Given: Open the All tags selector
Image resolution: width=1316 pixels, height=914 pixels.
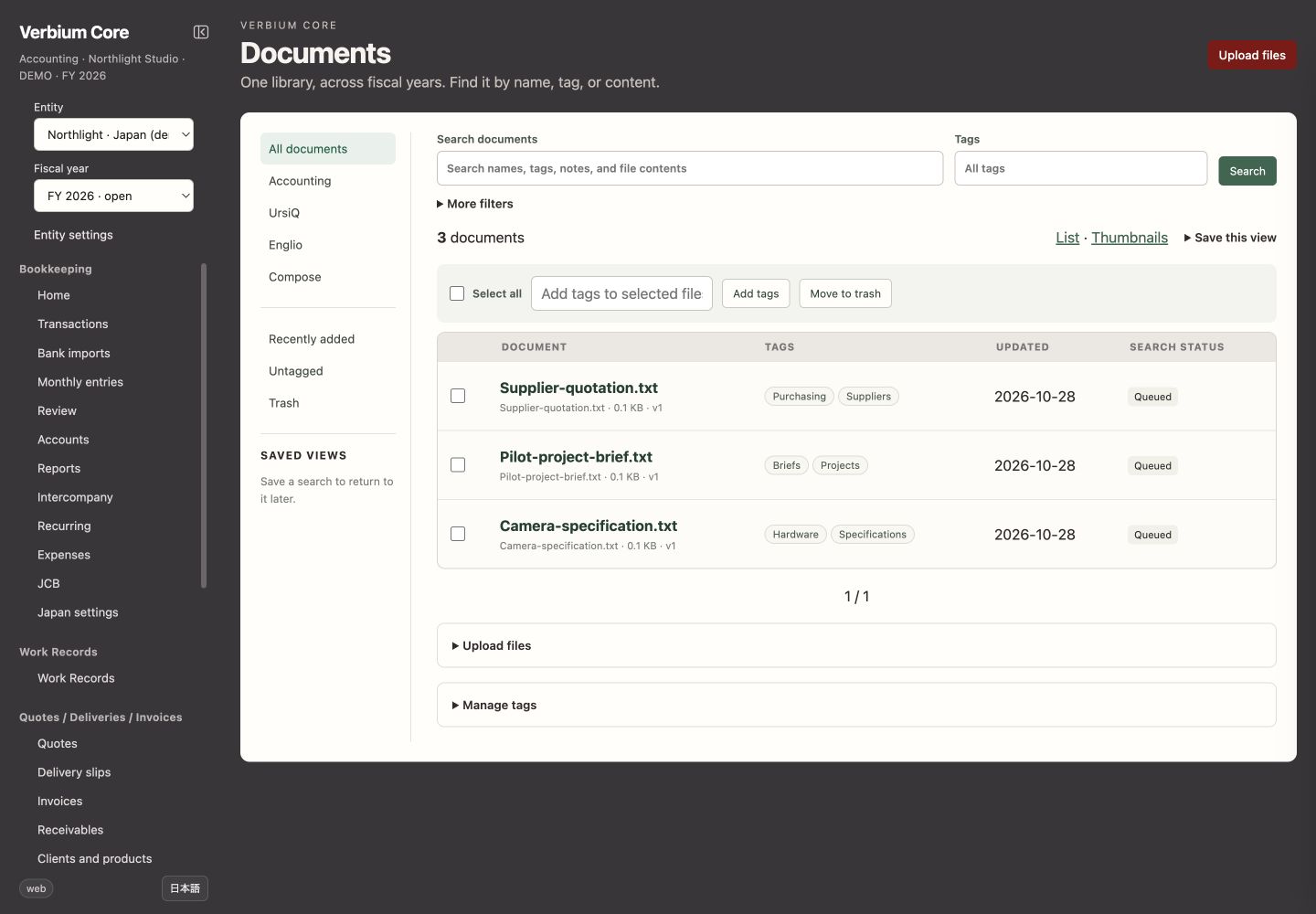Looking at the screenshot, I should pos(1080,168).
